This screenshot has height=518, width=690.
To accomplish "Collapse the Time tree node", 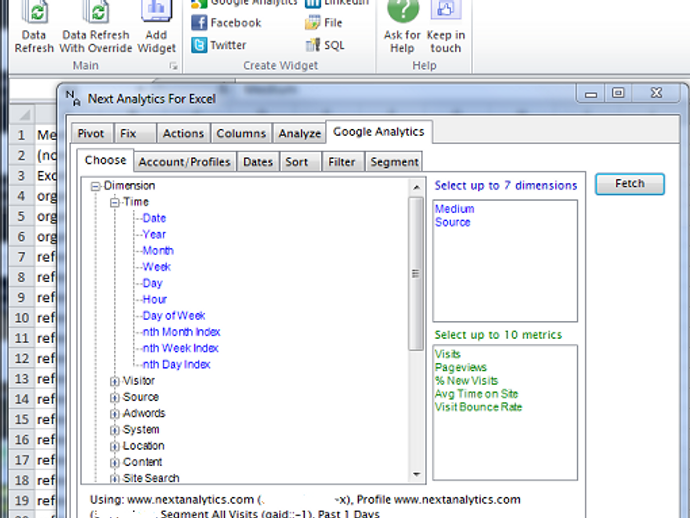I will pyautogui.click(x=114, y=202).
